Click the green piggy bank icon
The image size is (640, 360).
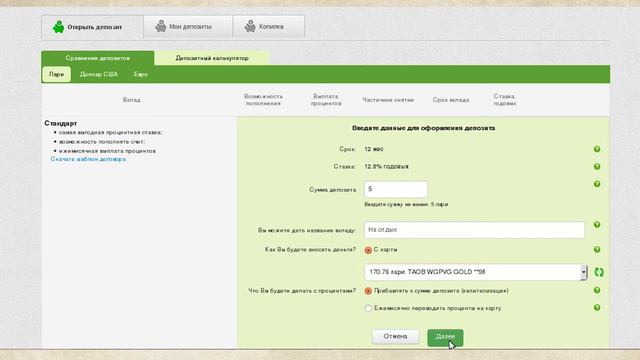point(58,27)
